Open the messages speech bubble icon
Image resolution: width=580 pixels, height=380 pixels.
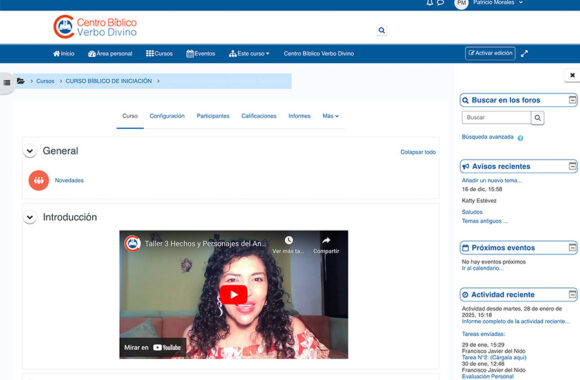coord(440,3)
